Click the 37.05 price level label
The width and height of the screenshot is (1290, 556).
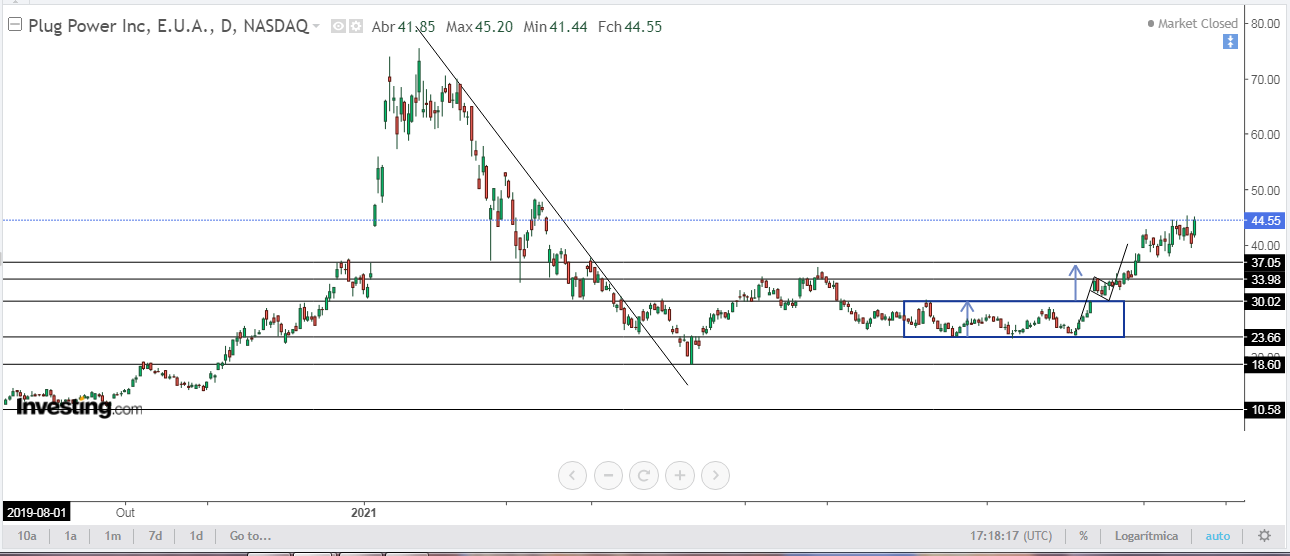pyautogui.click(x=1266, y=262)
